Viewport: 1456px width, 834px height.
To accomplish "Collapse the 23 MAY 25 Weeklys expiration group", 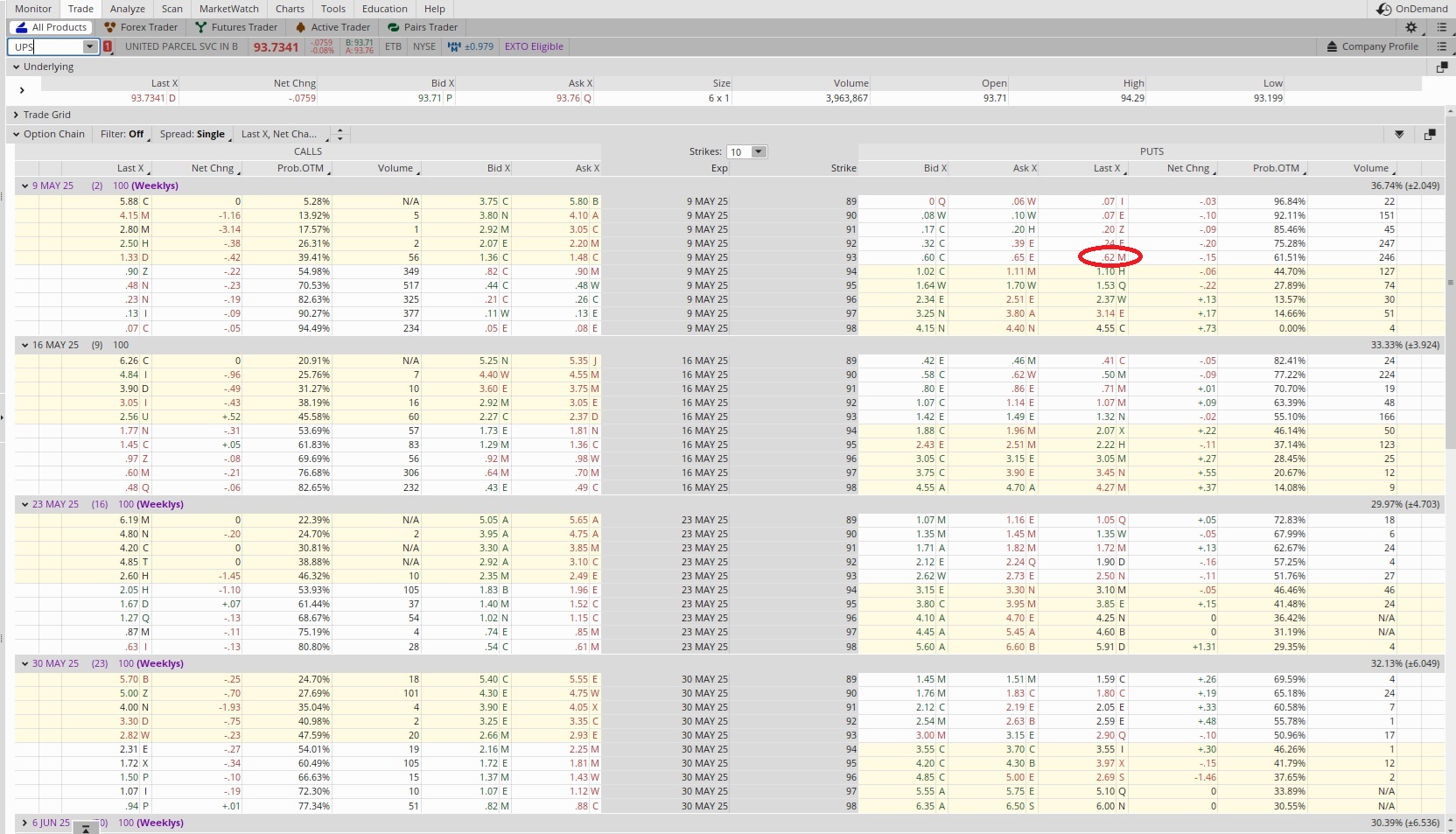I will click(x=25, y=504).
